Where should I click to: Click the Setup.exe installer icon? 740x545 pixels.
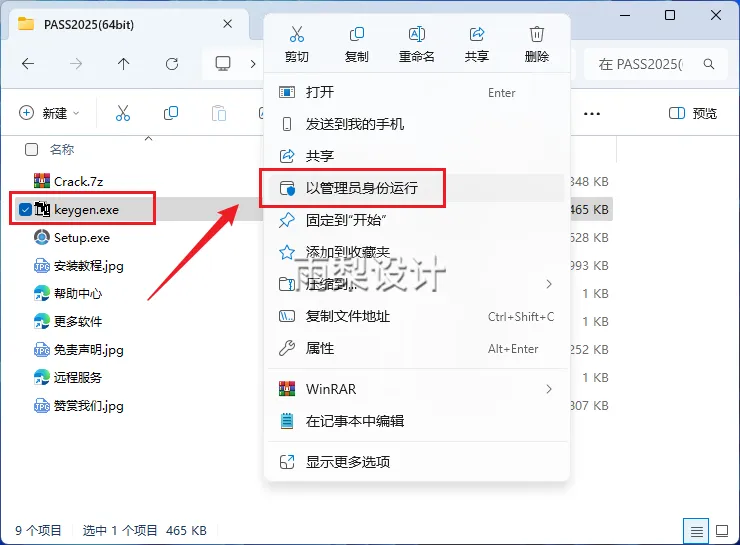pyautogui.click(x=42, y=237)
